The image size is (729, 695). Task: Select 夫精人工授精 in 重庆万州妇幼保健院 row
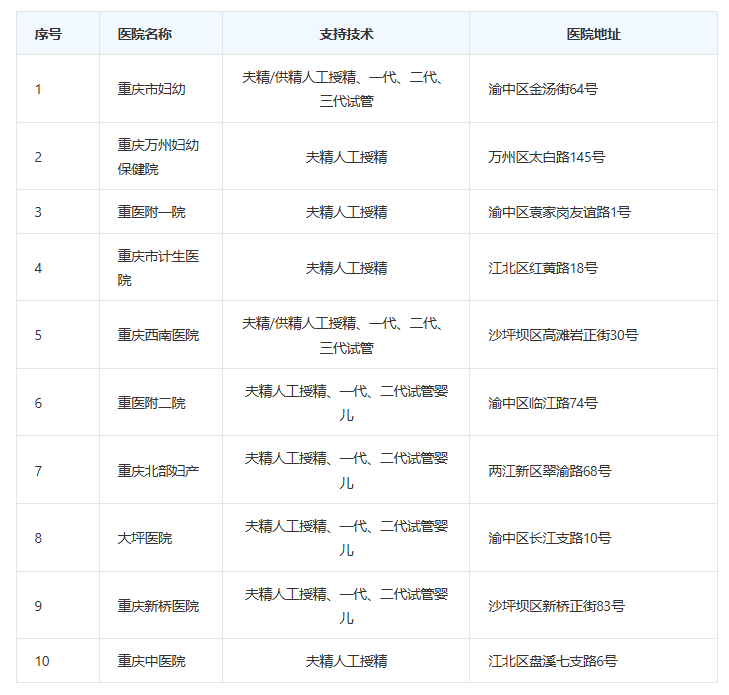pos(346,157)
